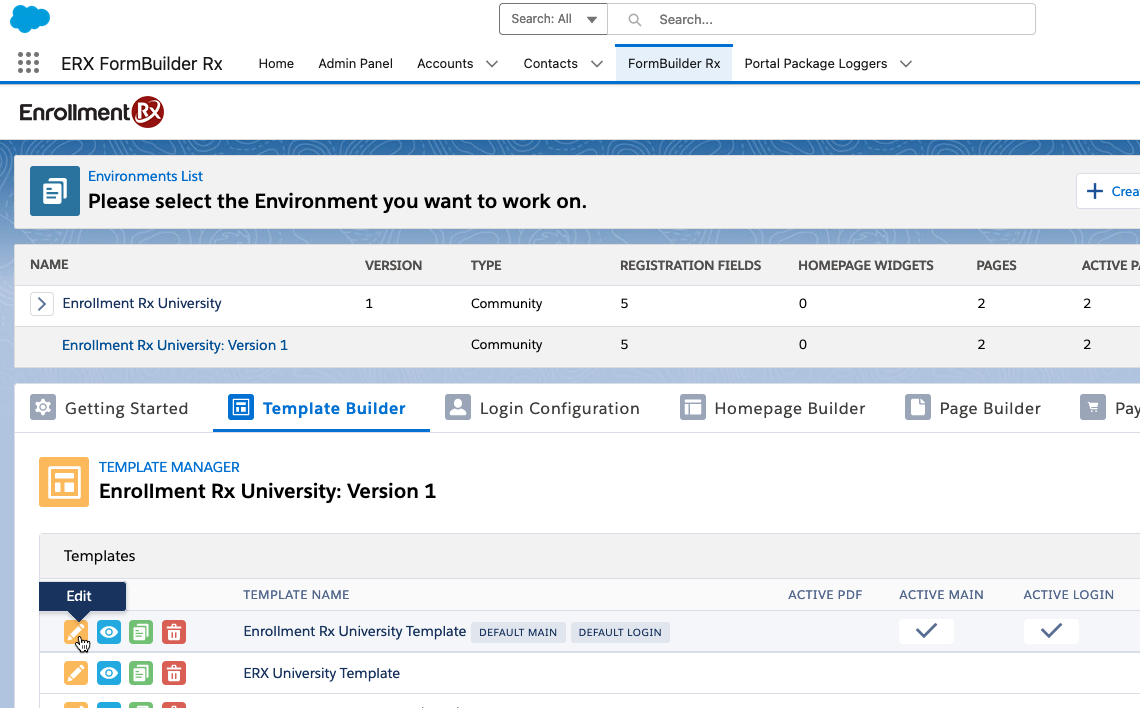Click the orange Template Manager icon
The width and height of the screenshot is (1140, 708).
64,482
